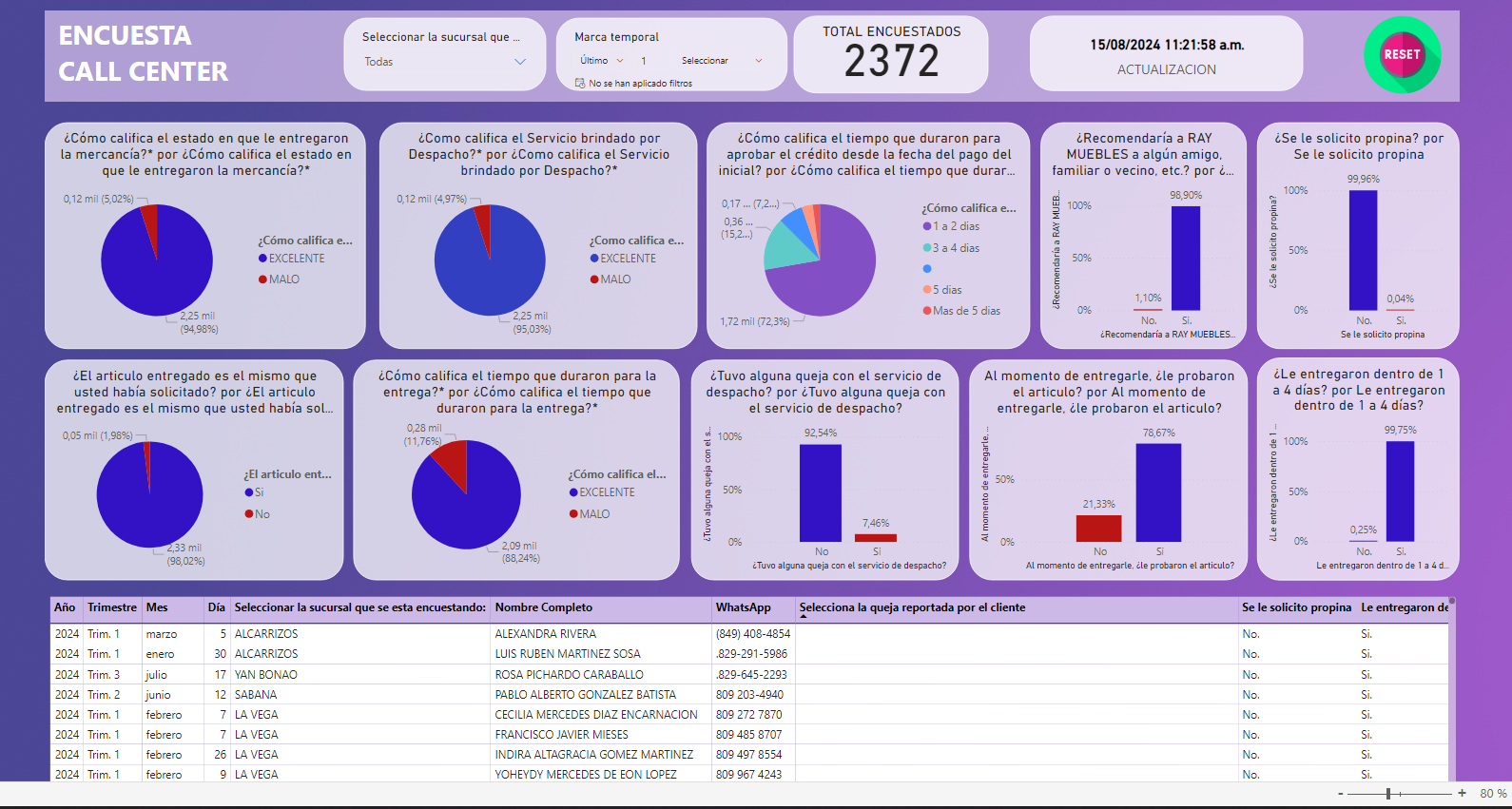The height and width of the screenshot is (809, 1512).
Task: Select the red 'No' bar in the probaron artículo chart
Action: (1098, 529)
